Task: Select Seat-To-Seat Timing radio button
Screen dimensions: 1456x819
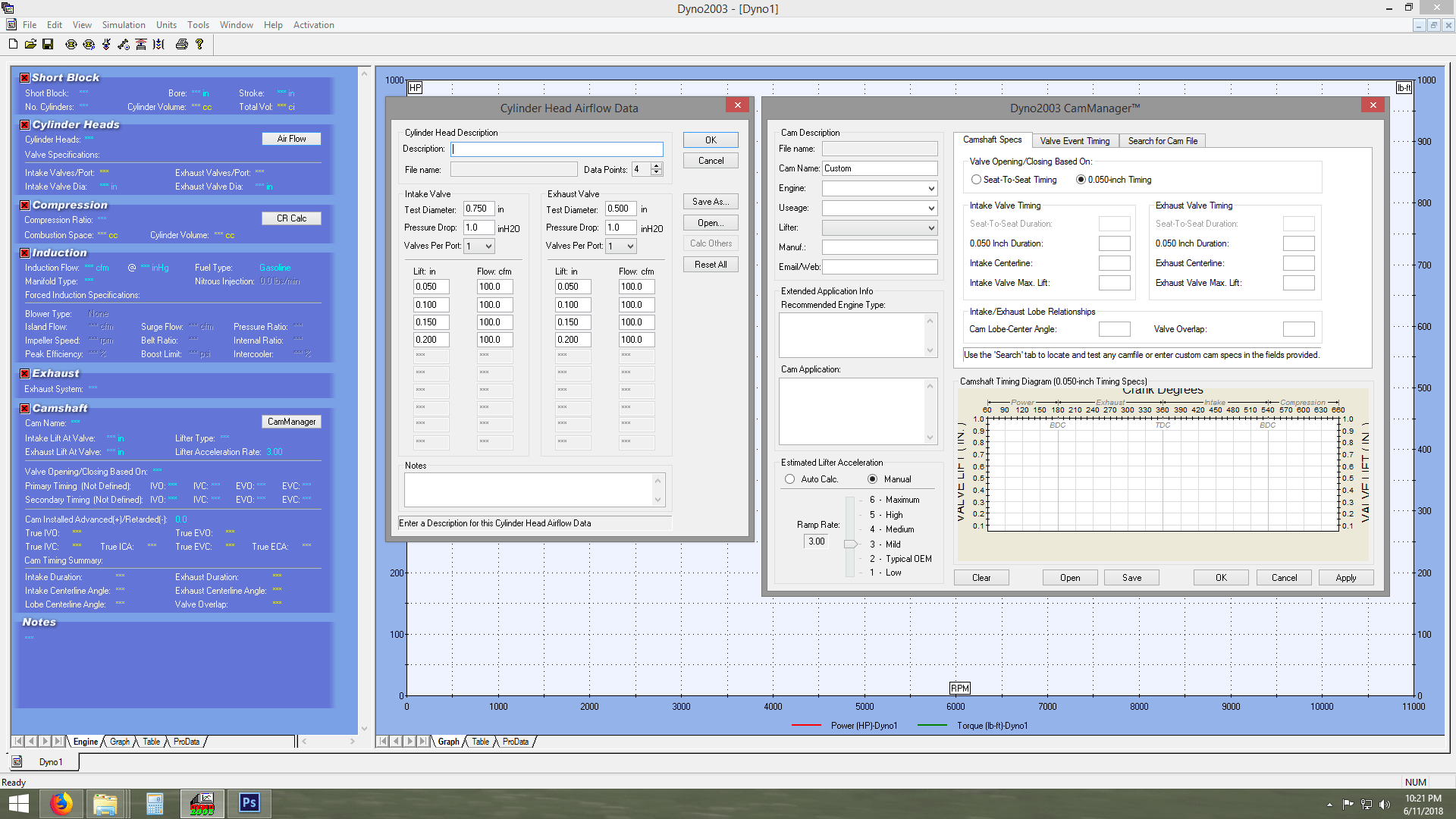Action: [977, 180]
